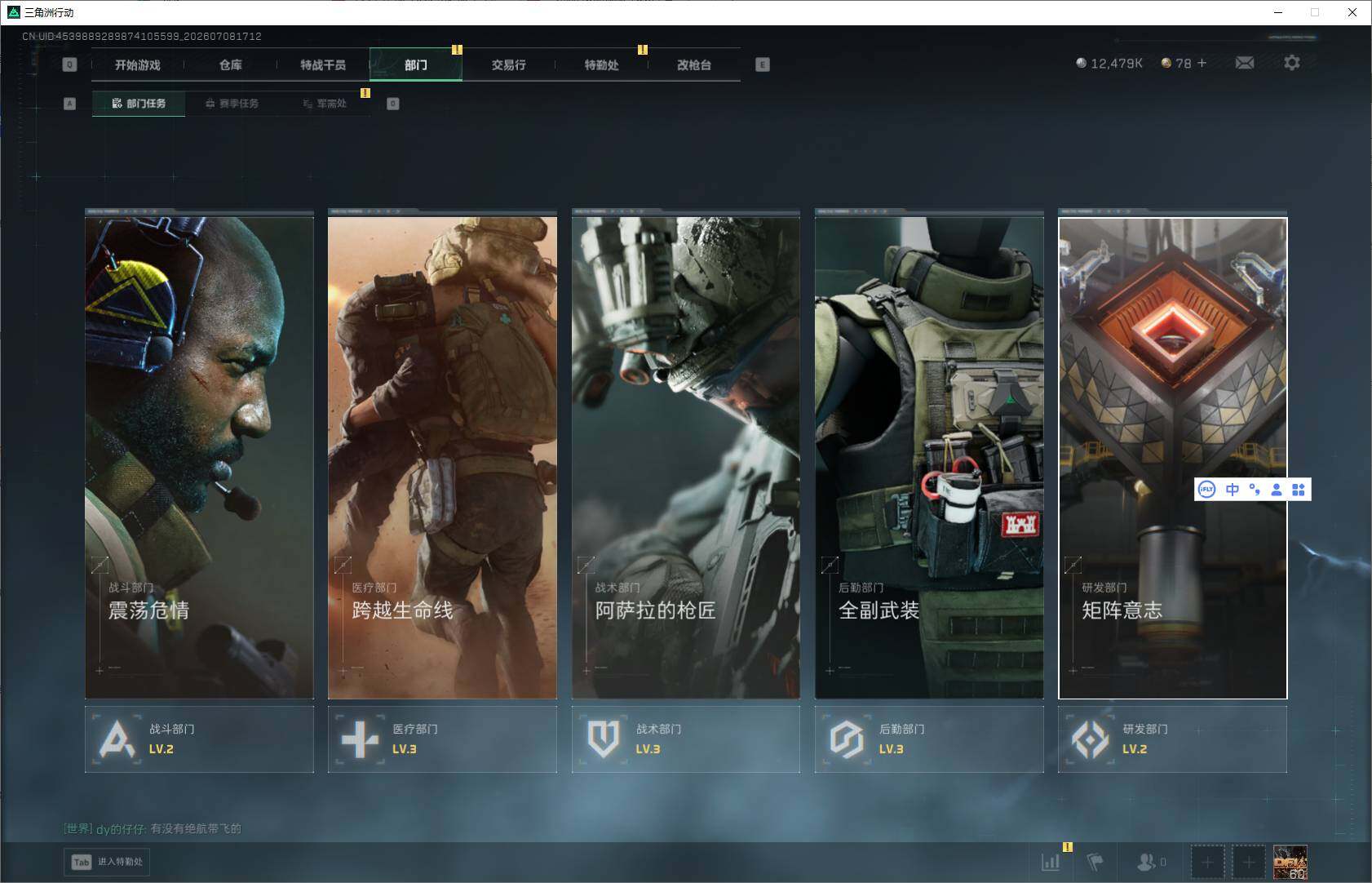Click the 后勤部门 LV.3 button
The width and height of the screenshot is (1372, 883).
point(929,739)
